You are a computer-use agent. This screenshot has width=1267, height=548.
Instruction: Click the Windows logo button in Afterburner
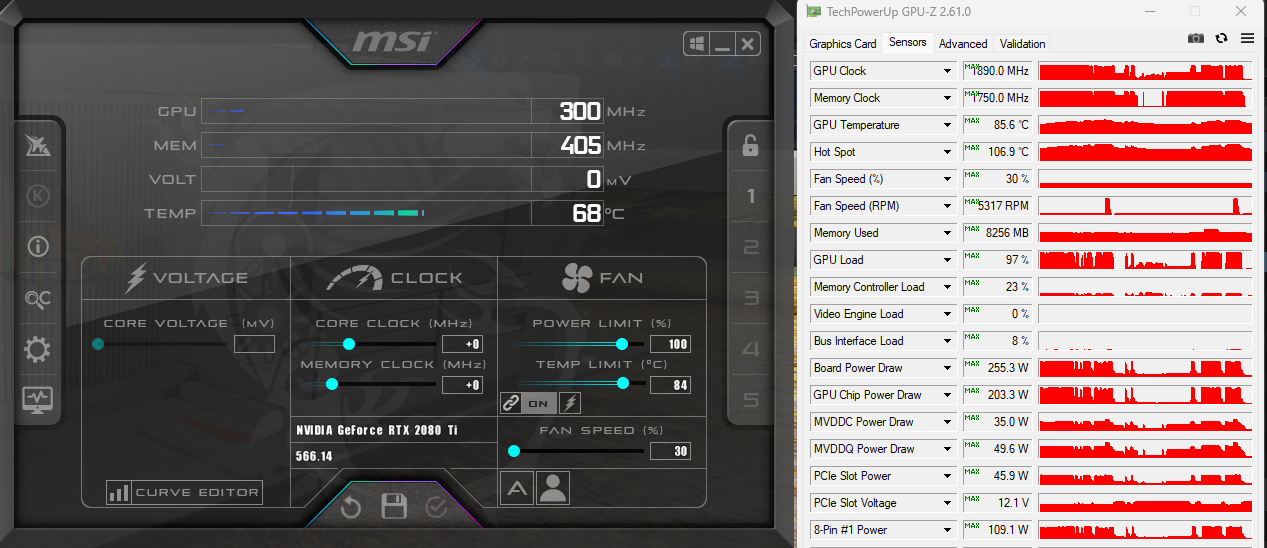pos(698,44)
